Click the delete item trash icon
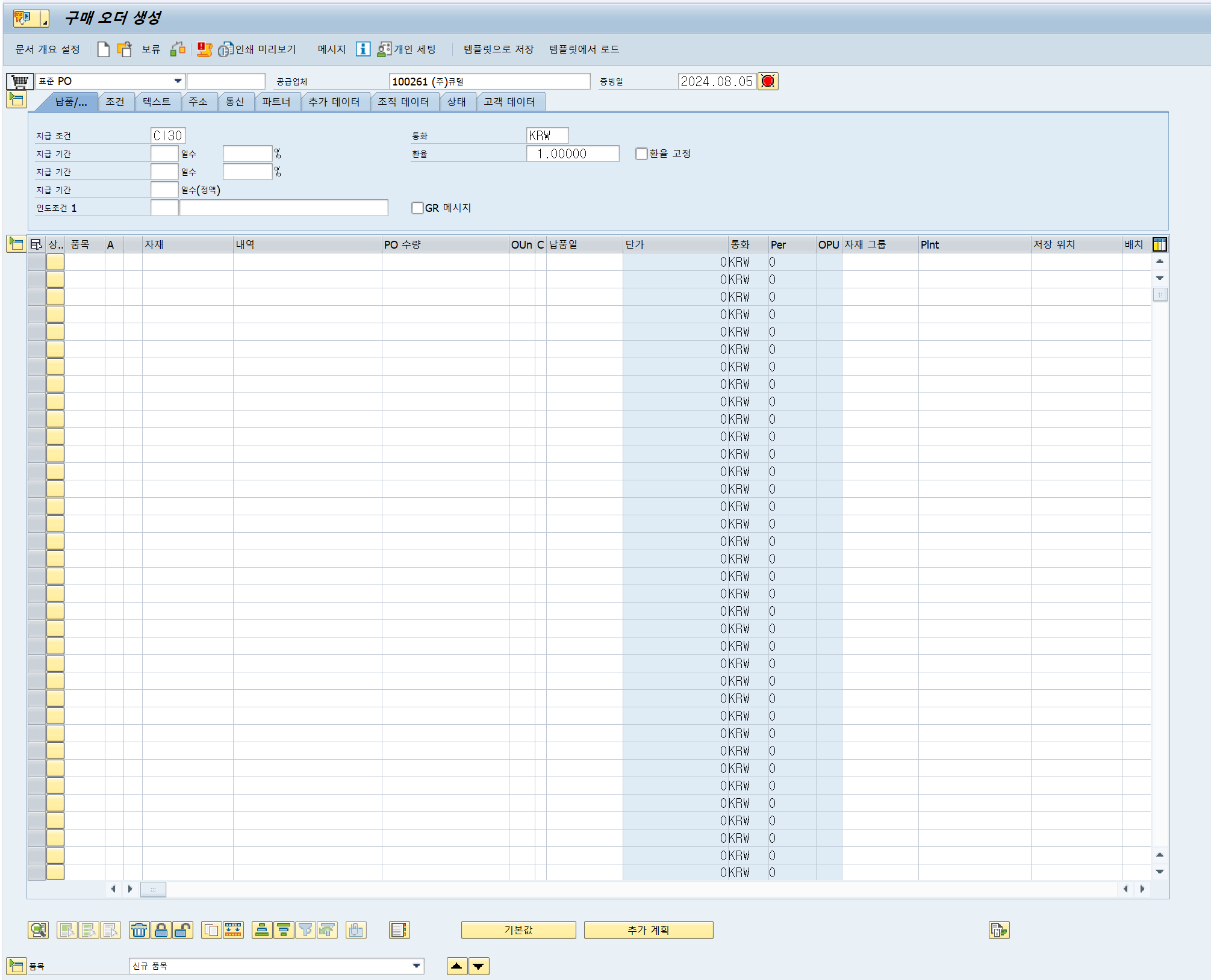The width and height of the screenshot is (1211, 980). click(x=139, y=930)
